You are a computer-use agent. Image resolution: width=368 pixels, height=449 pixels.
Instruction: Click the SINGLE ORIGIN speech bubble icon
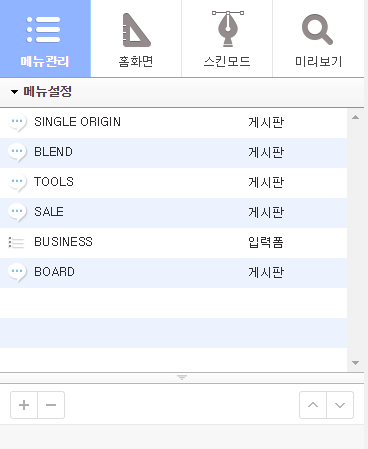pos(17,122)
